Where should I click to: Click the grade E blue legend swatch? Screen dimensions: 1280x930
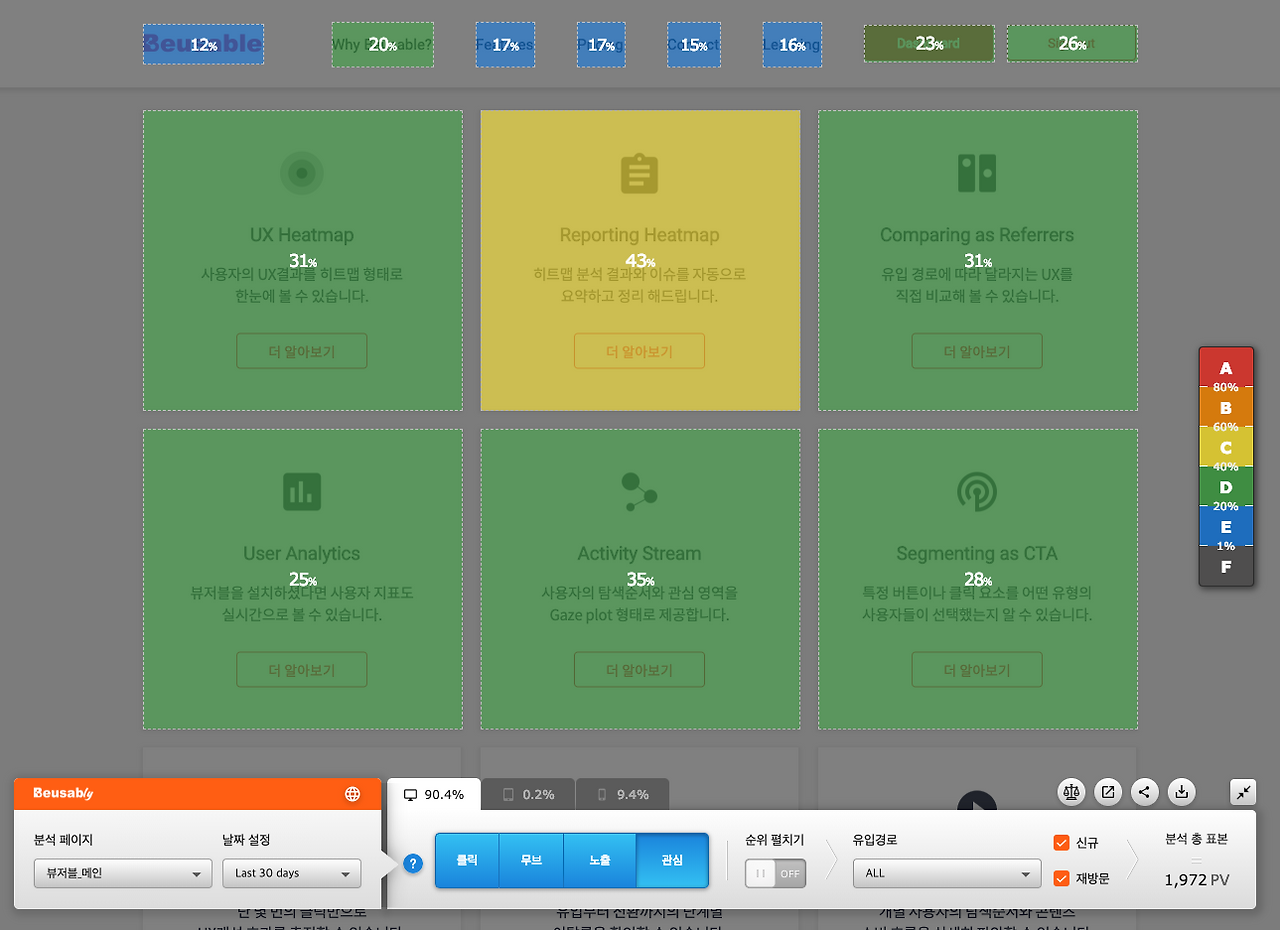click(x=1226, y=526)
